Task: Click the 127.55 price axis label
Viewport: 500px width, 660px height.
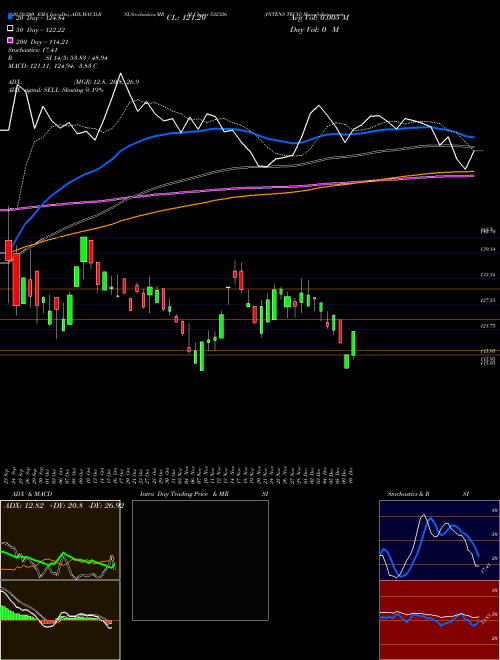Action: 487,300
